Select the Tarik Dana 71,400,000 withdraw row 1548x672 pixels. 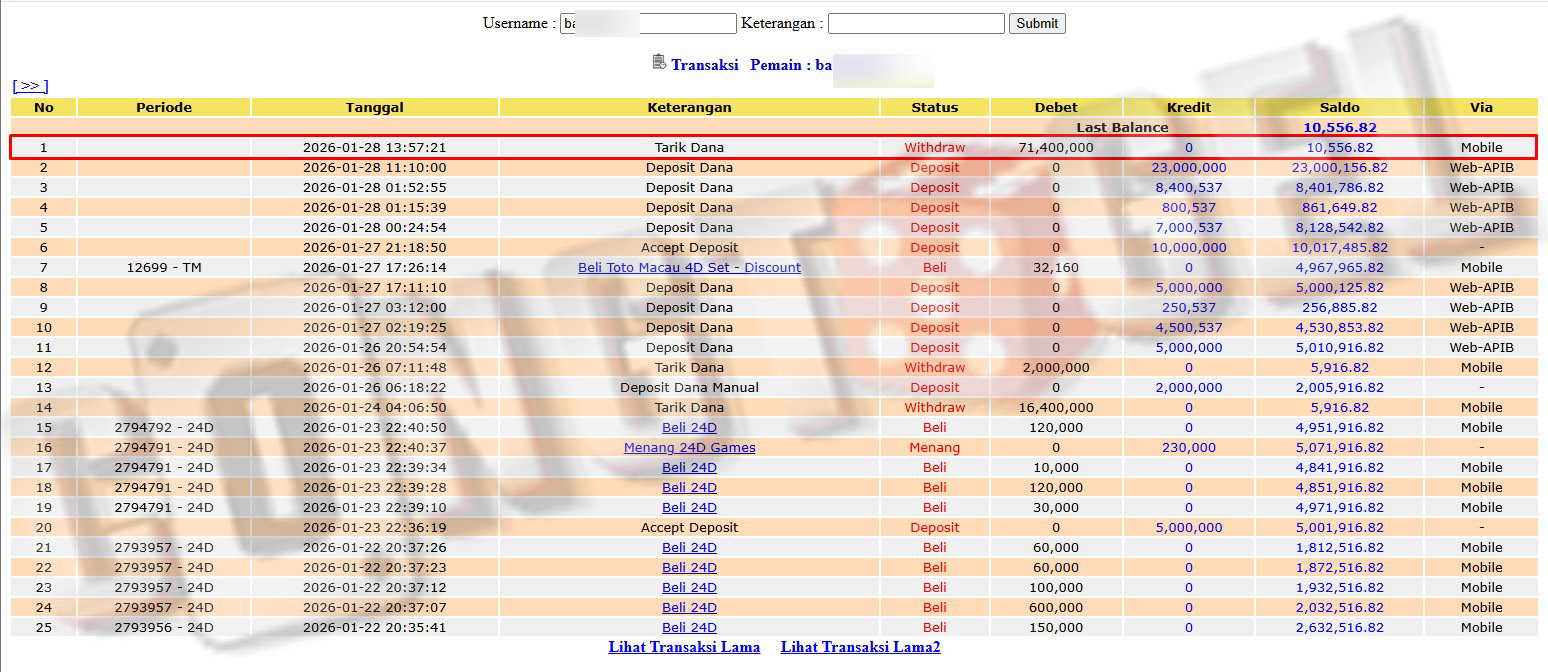pyautogui.click(x=689, y=147)
